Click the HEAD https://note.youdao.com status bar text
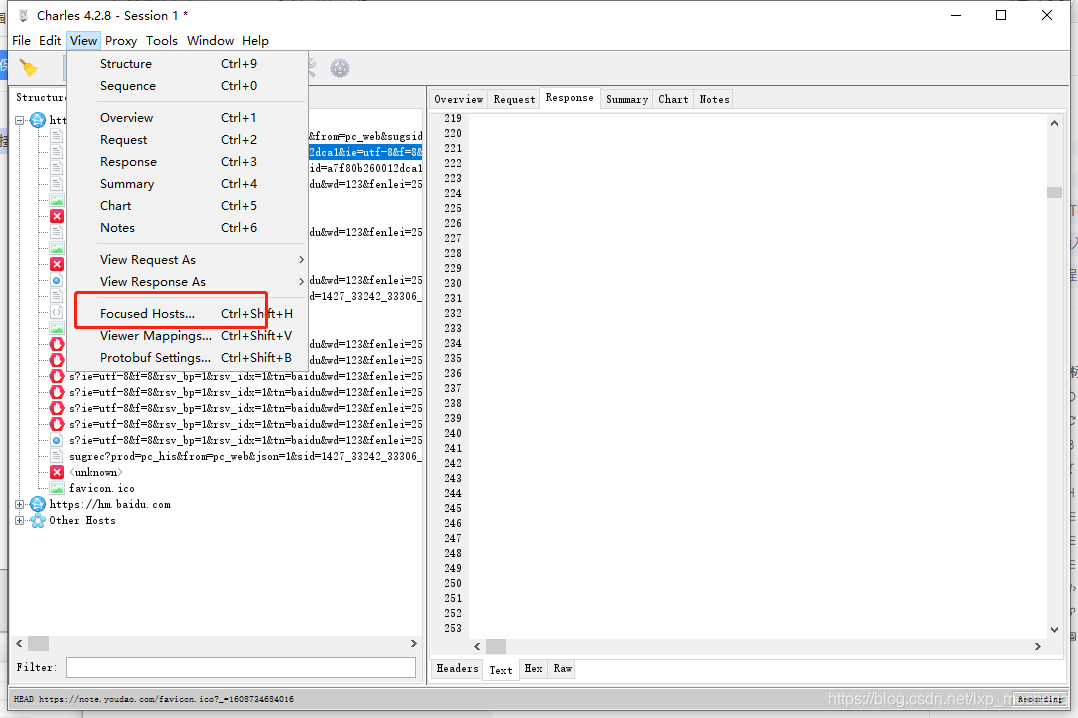Image resolution: width=1078 pixels, height=718 pixels. 153,699
